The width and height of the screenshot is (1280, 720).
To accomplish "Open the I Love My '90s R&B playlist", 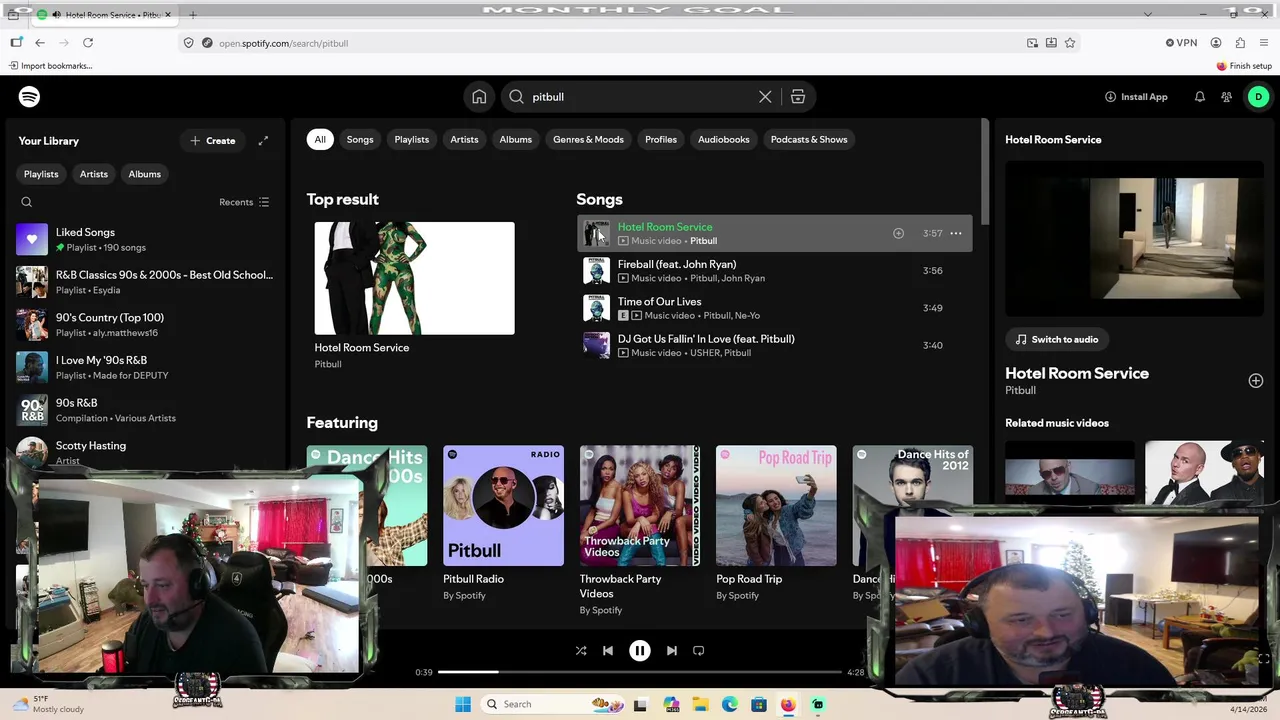I will (x=146, y=367).
